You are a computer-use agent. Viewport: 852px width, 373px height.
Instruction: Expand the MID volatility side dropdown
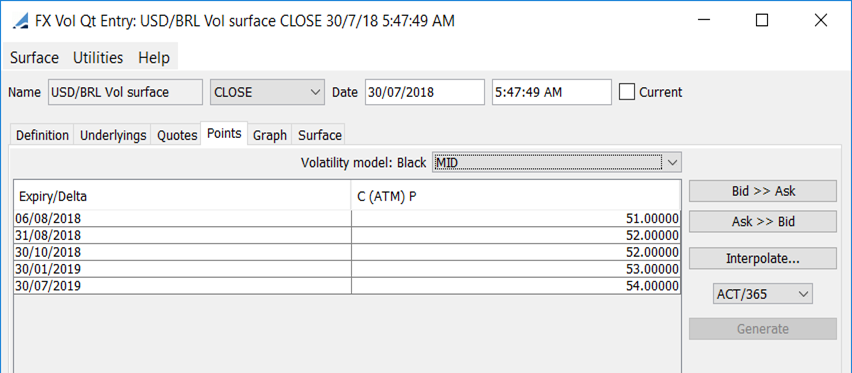pos(556,162)
